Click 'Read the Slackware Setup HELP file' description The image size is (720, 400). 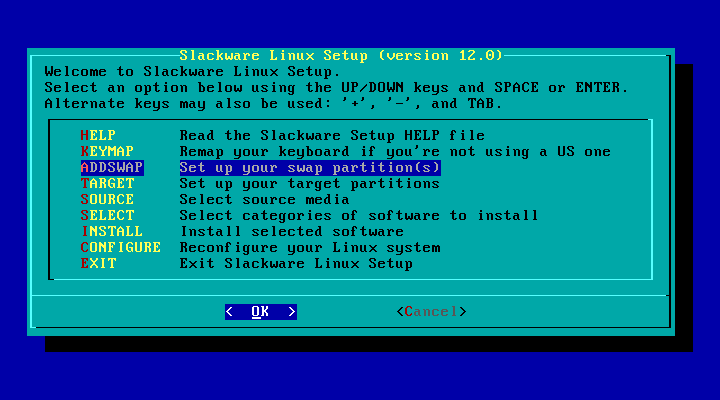click(332, 136)
